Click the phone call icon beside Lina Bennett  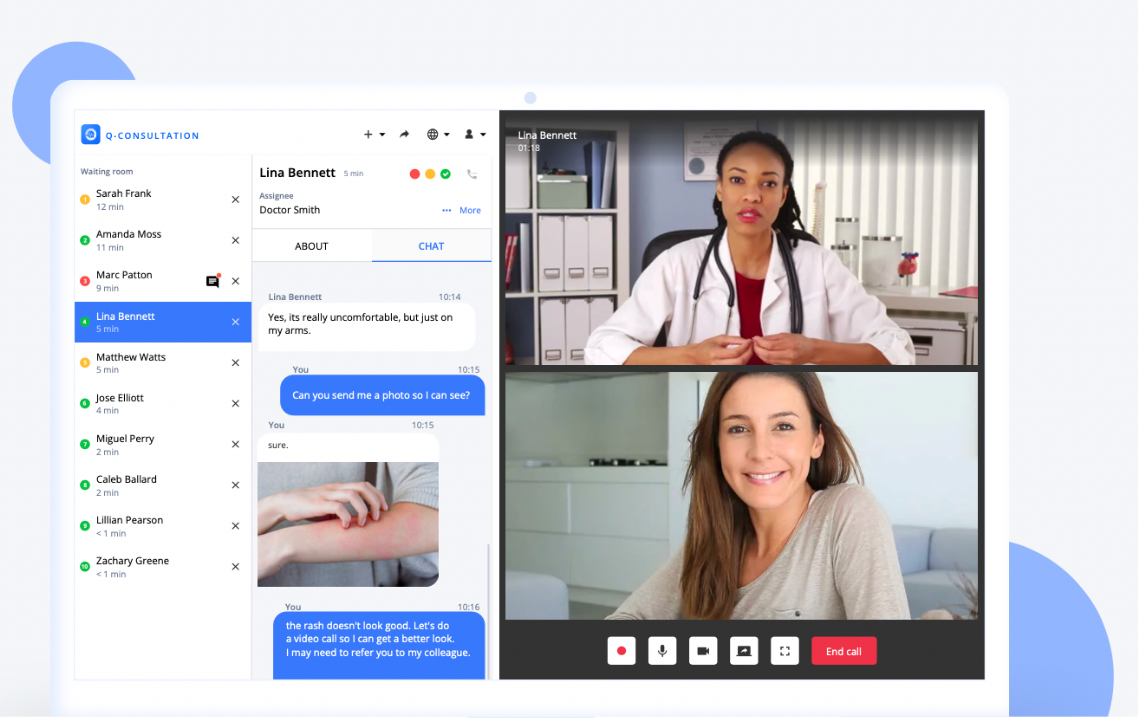pos(472,174)
